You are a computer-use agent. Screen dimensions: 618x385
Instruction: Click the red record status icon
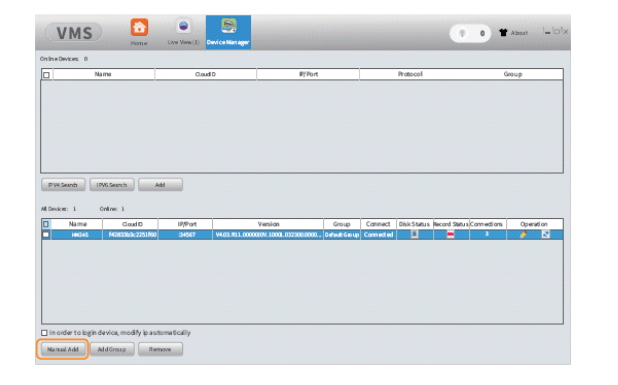(x=450, y=234)
